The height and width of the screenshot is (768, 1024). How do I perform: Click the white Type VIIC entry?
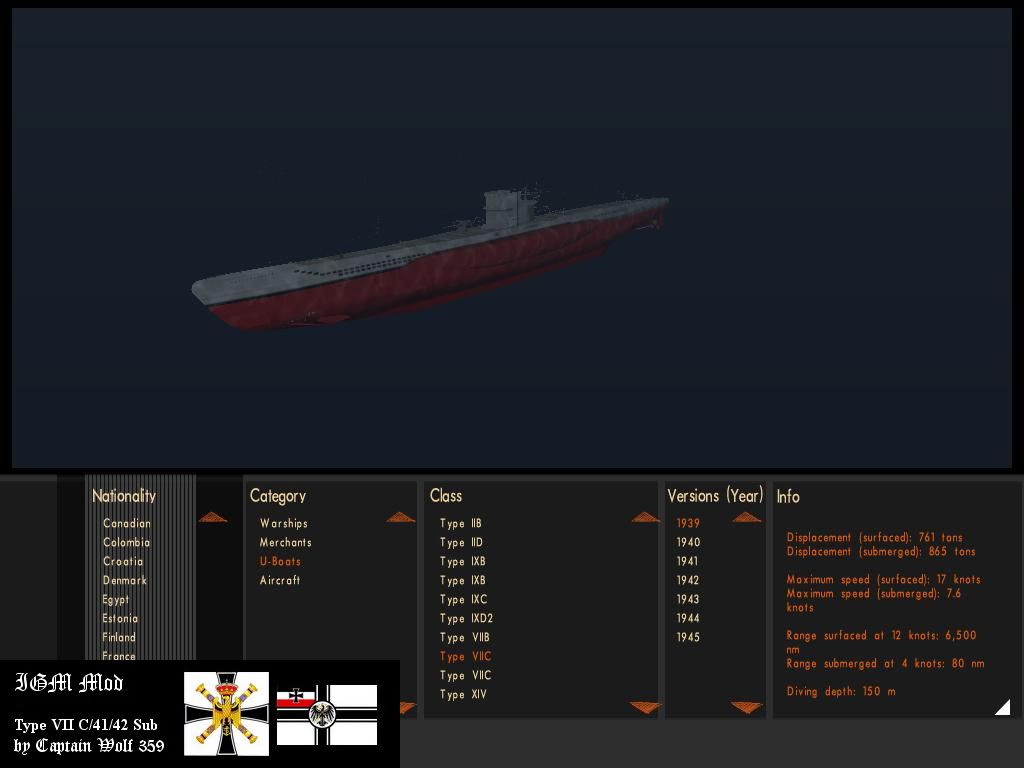(x=465, y=675)
